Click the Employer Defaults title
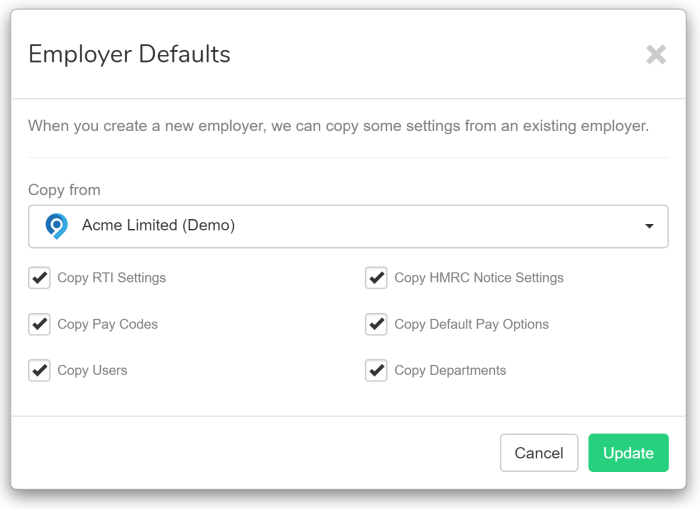The height and width of the screenshot is (509, 700). click(x=129, y=54)
